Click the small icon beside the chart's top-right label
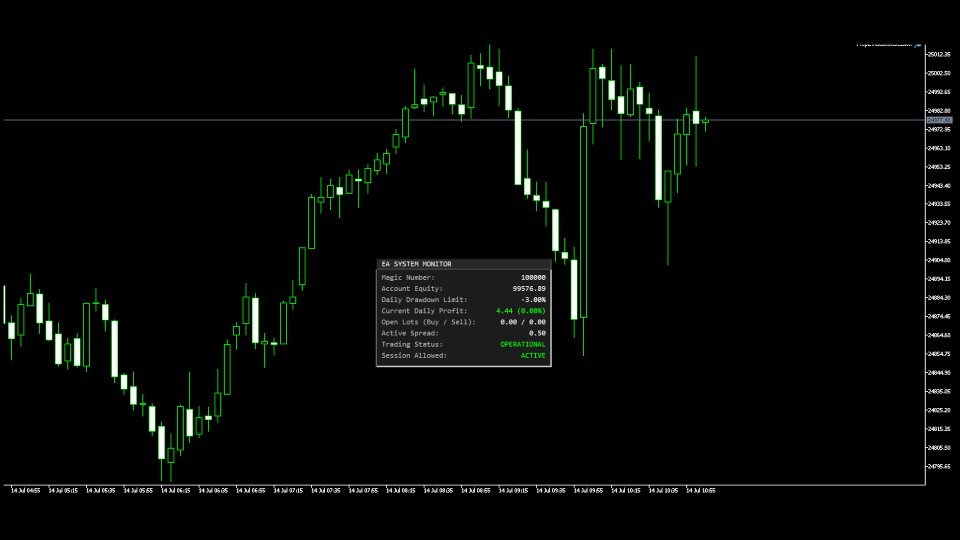 pyautogui.click(x=918, y=45)
